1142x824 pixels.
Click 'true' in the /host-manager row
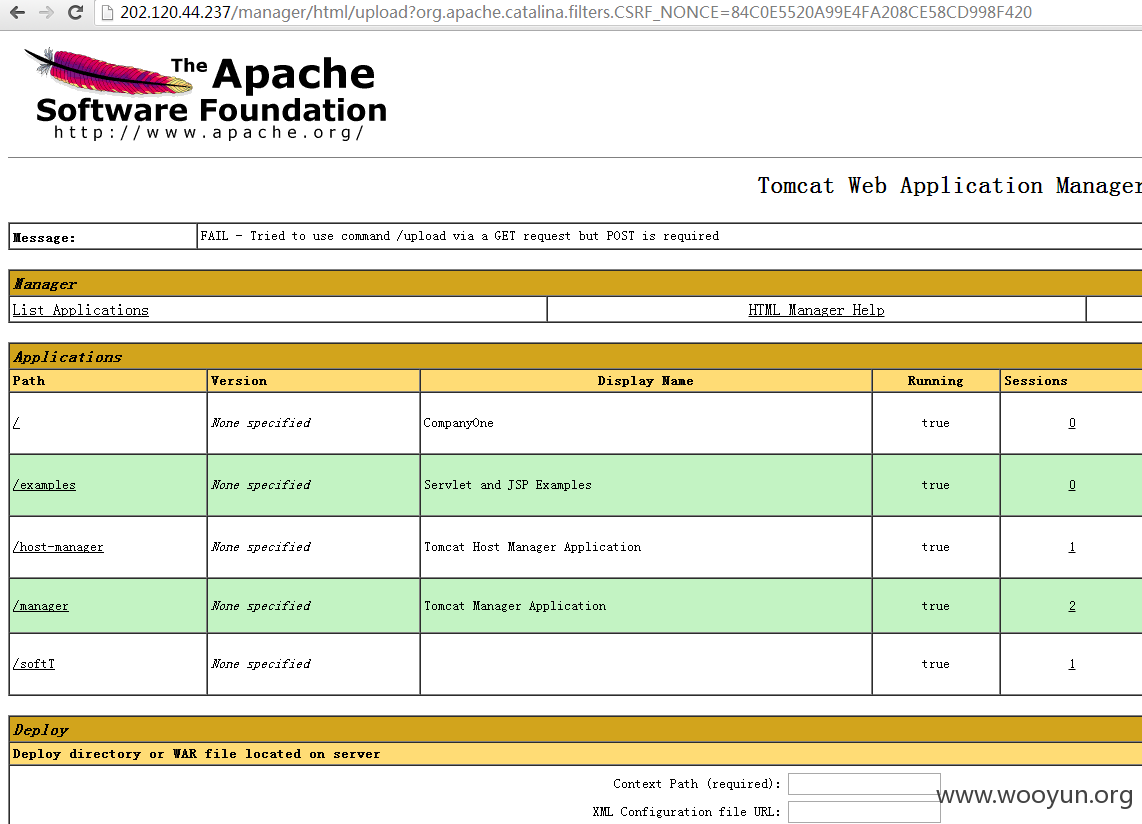[935, 546]
